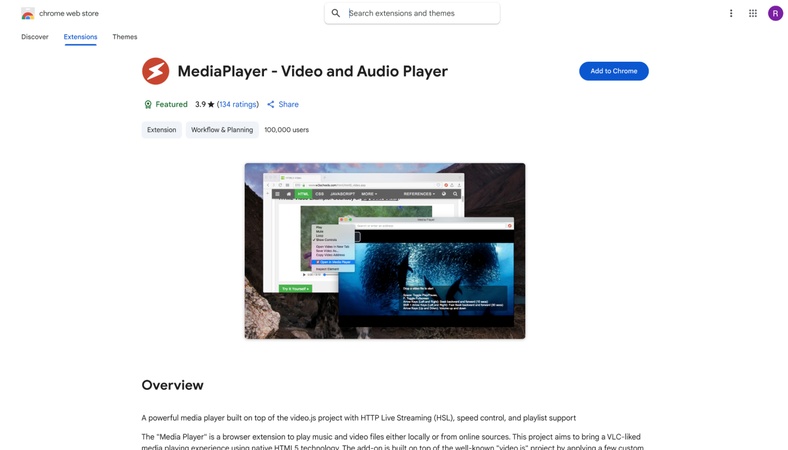Click the green Featured badge icon
The height and width of the screenshot is (450, 788).
(148, 105)
